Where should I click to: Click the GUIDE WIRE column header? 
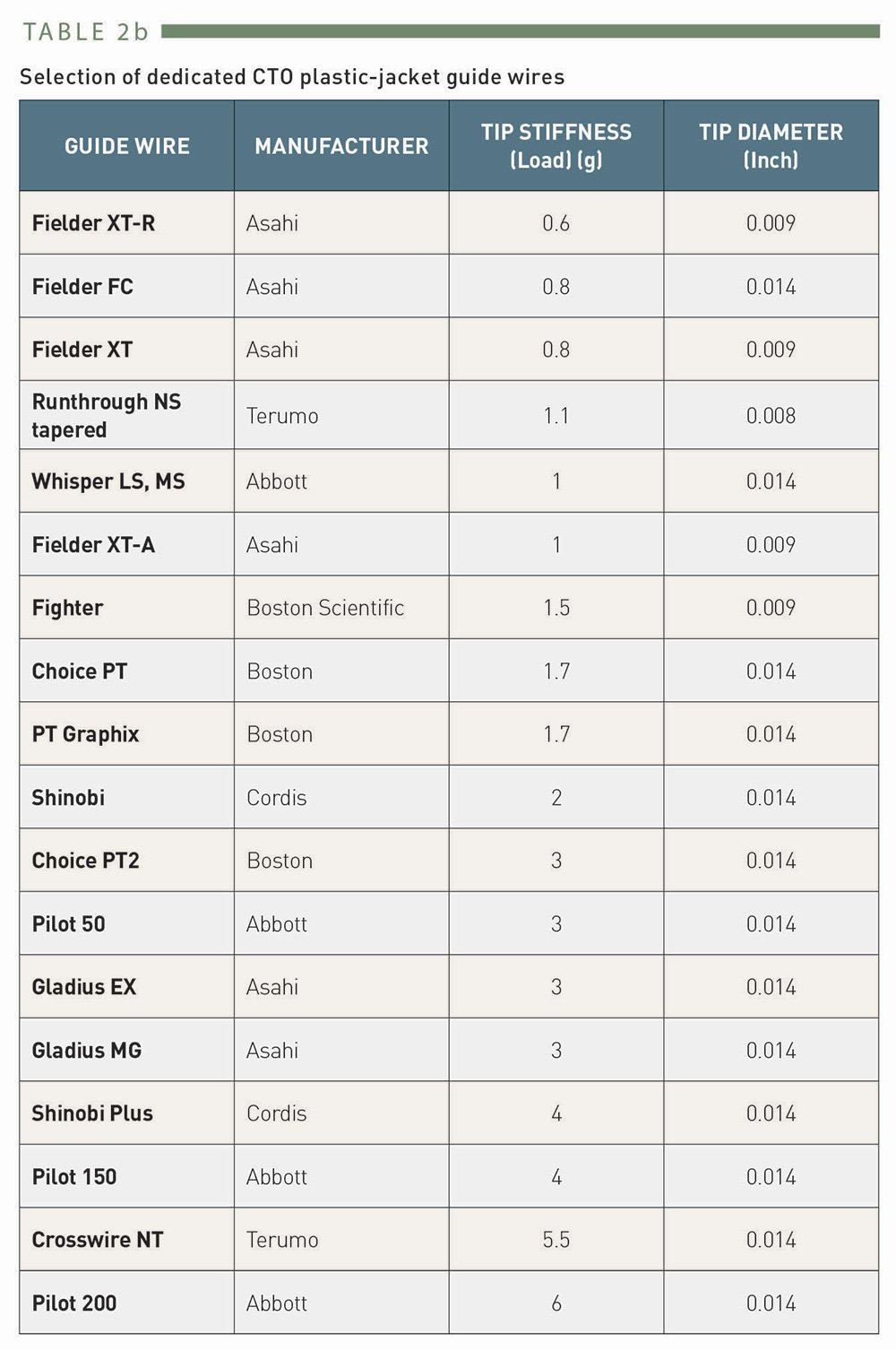[127, 146]
